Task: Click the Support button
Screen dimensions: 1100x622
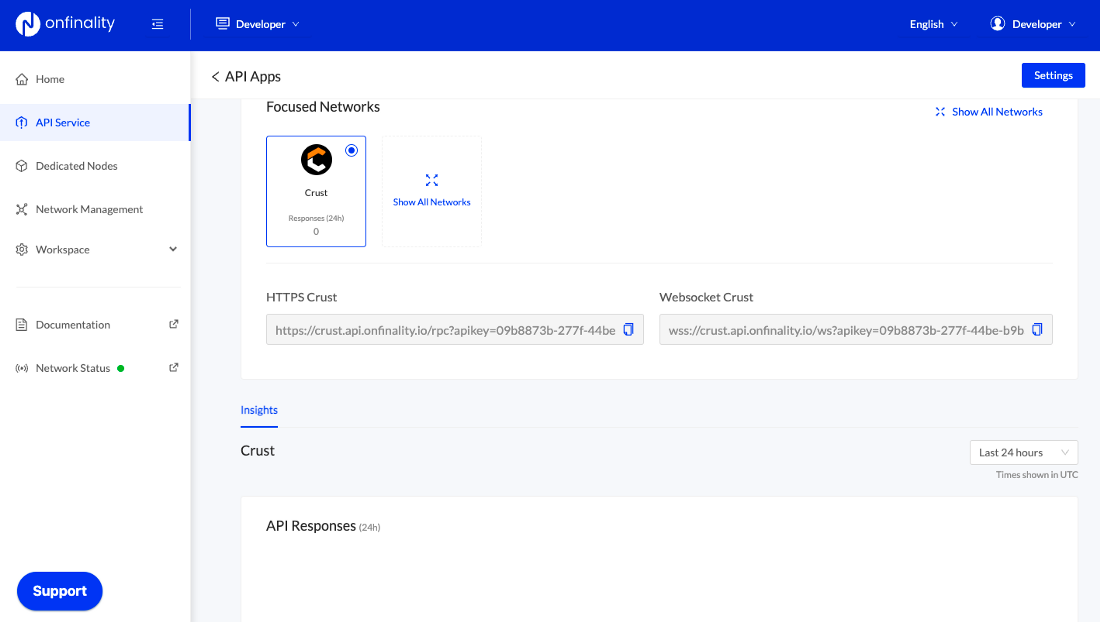Action: pos(60,591)
